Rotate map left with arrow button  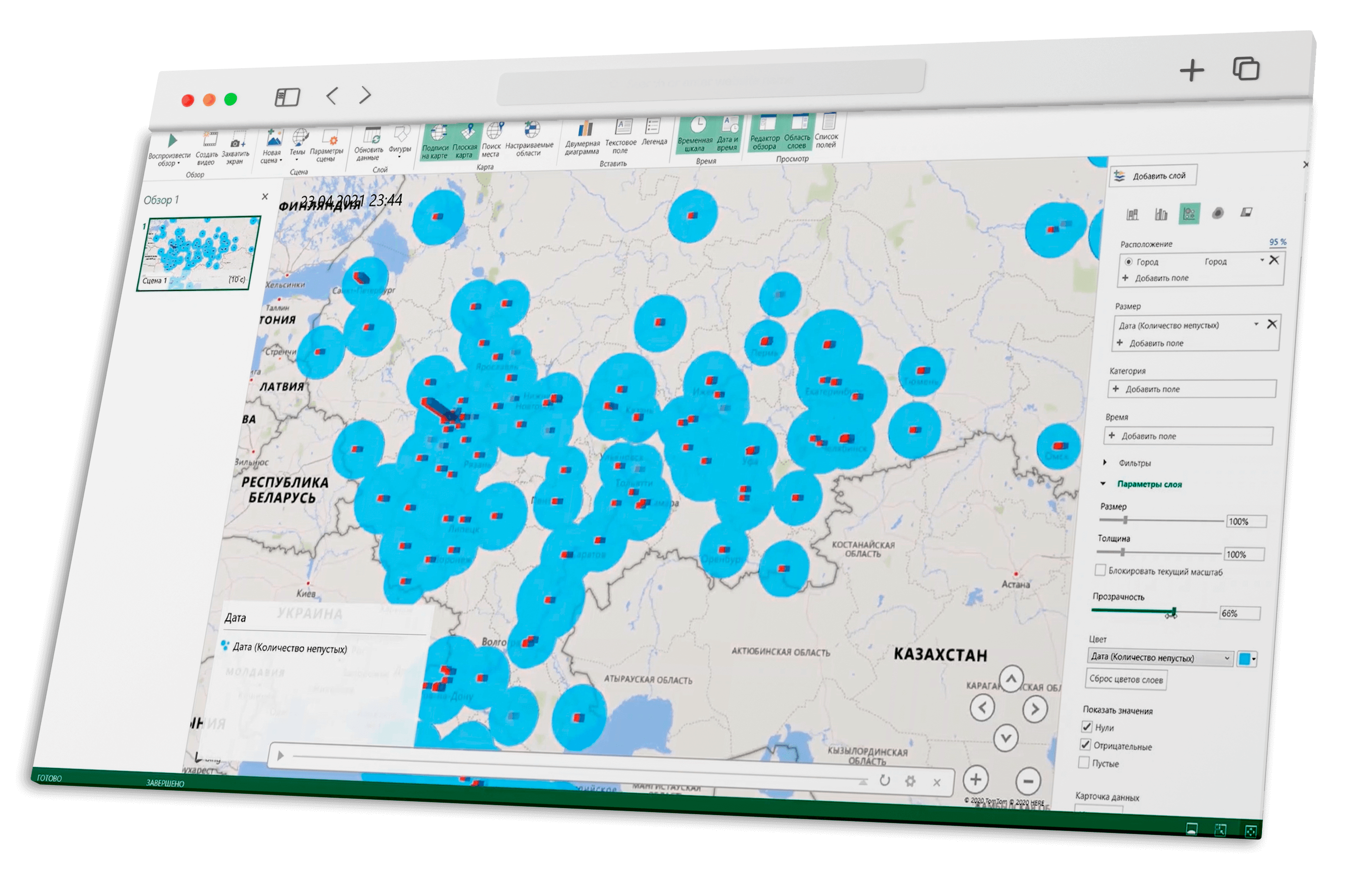click(983, 709)
